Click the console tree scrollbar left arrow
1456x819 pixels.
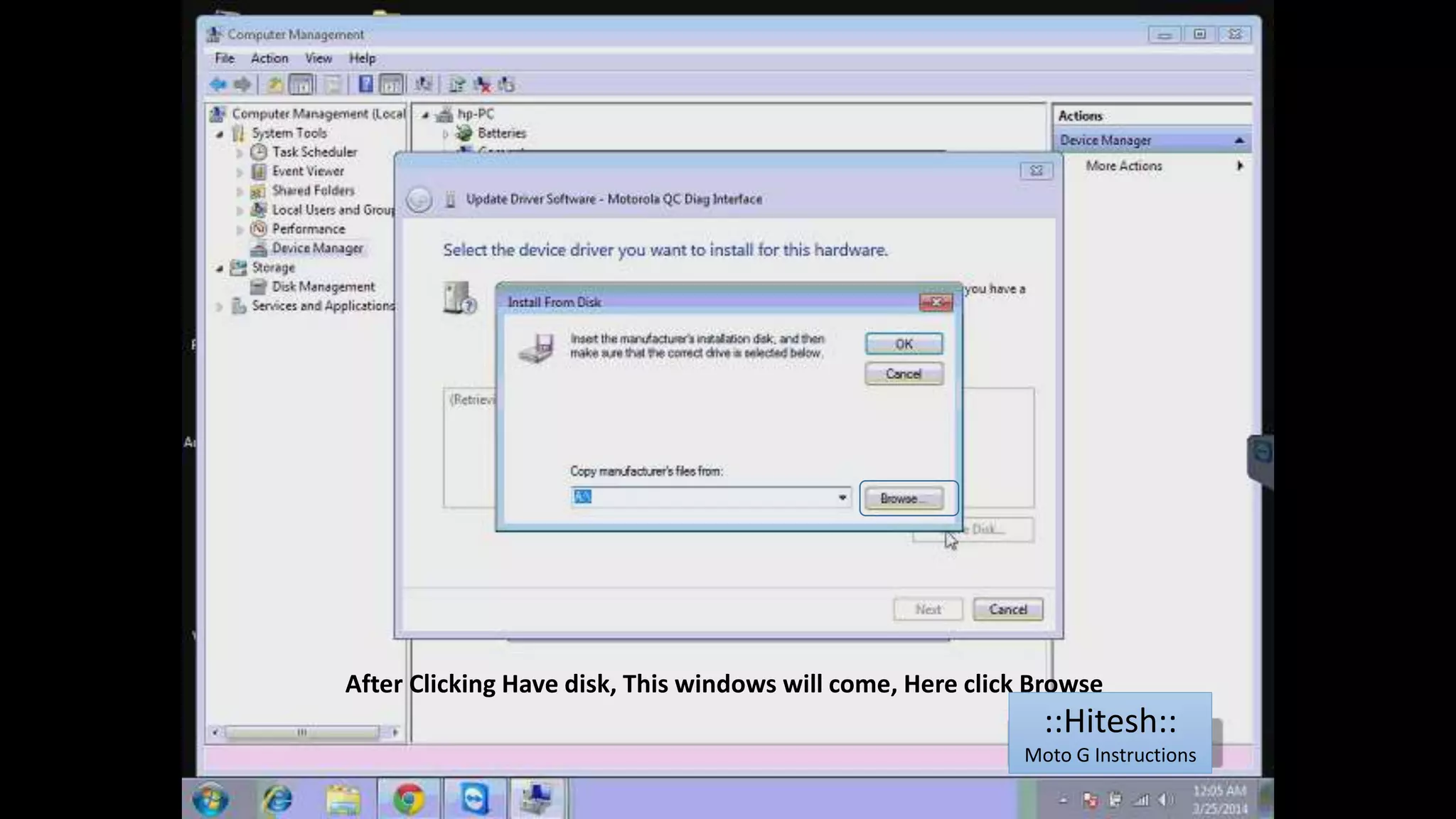pyautogui.click(x=215, y=732)
